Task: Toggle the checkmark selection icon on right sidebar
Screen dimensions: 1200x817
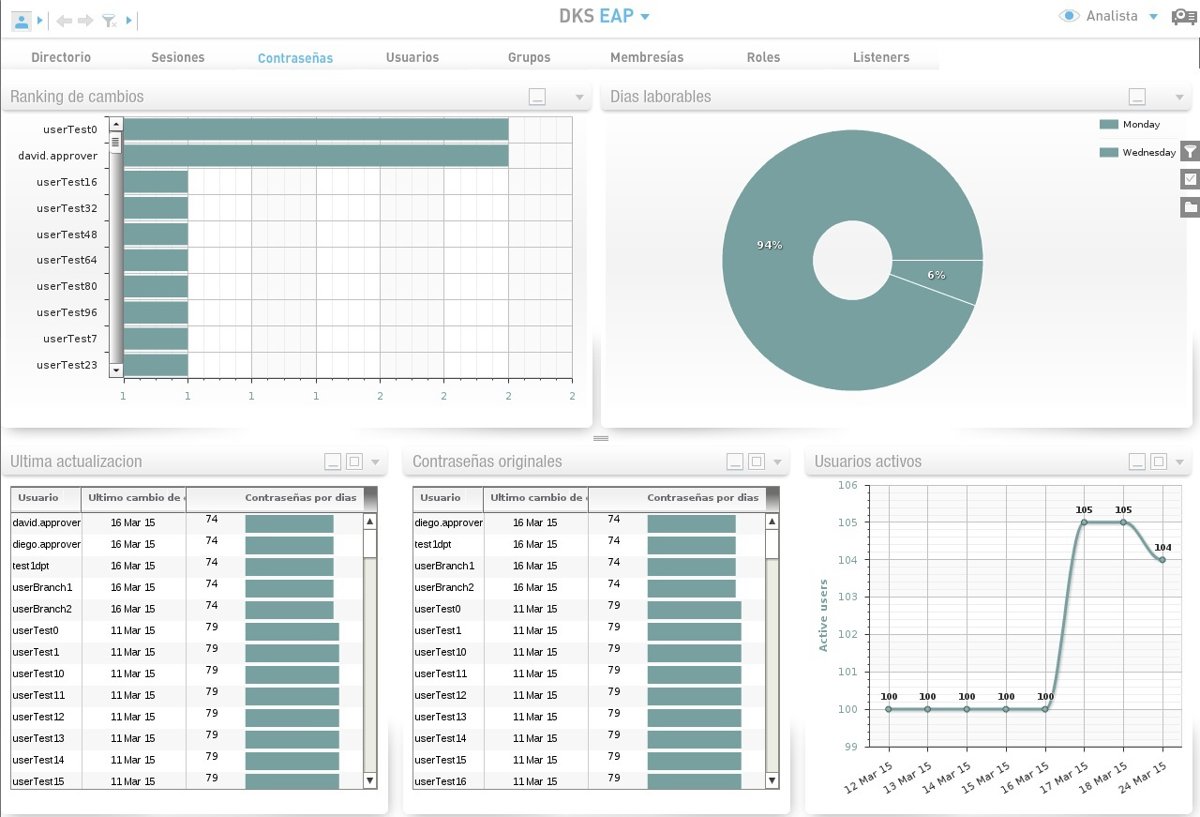Action: point(1190,179)
